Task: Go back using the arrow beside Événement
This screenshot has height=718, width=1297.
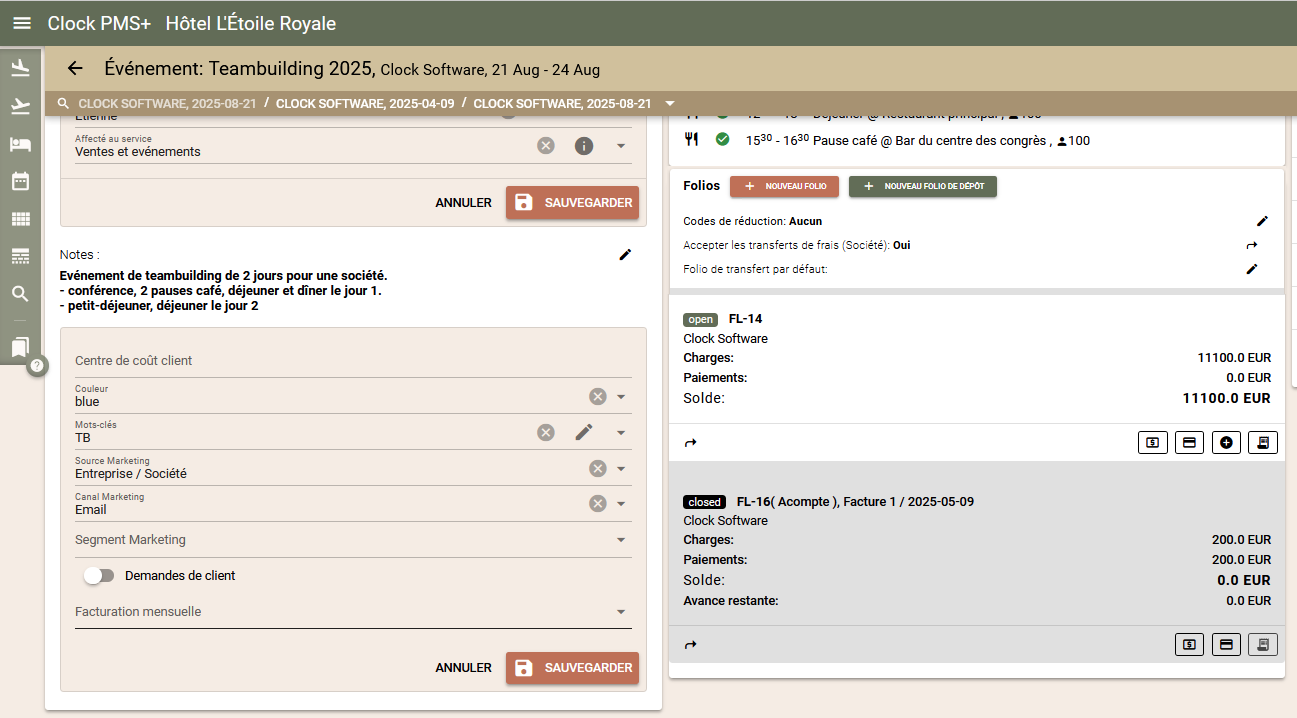Action: [74, 68]
